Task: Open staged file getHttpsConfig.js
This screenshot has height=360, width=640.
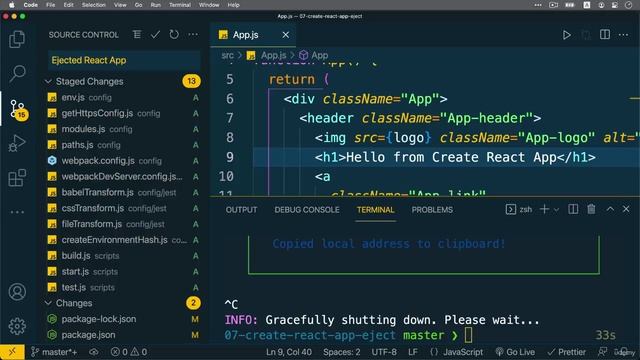Action: (122, 113)
